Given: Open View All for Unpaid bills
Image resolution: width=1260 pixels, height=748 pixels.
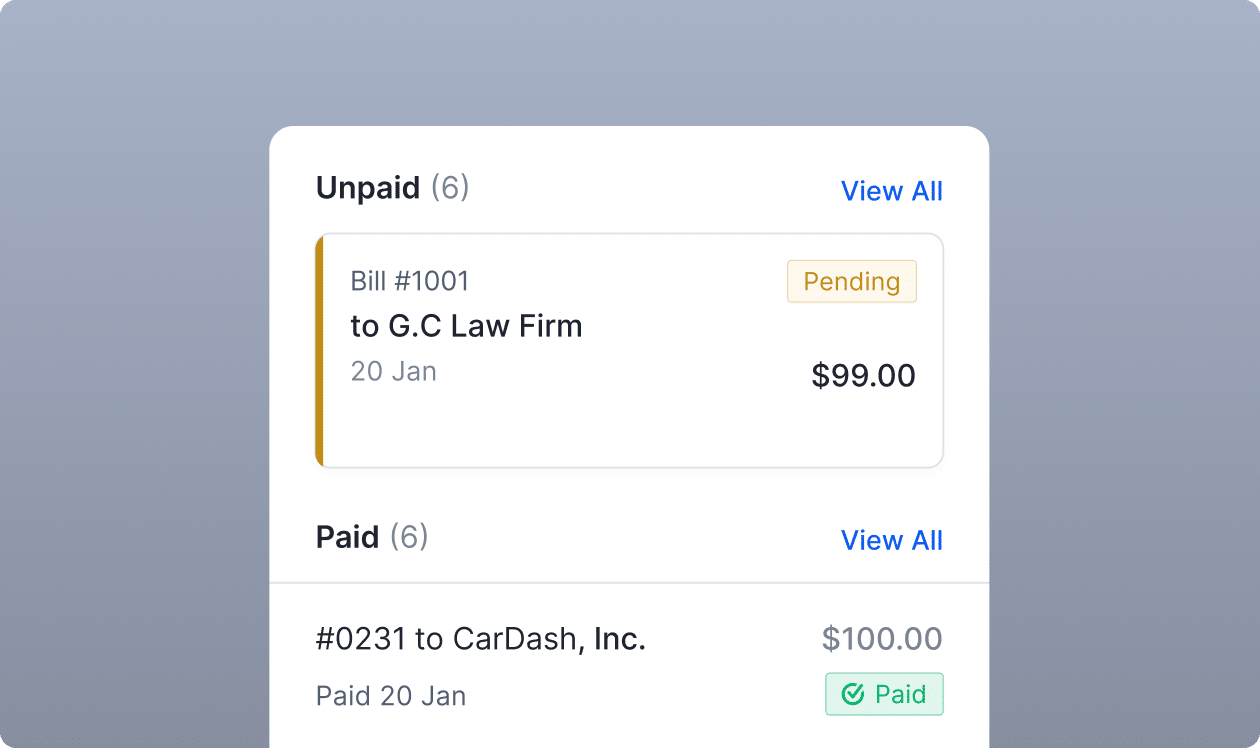Looking at the screenshot, I should (x=891, y=191).
